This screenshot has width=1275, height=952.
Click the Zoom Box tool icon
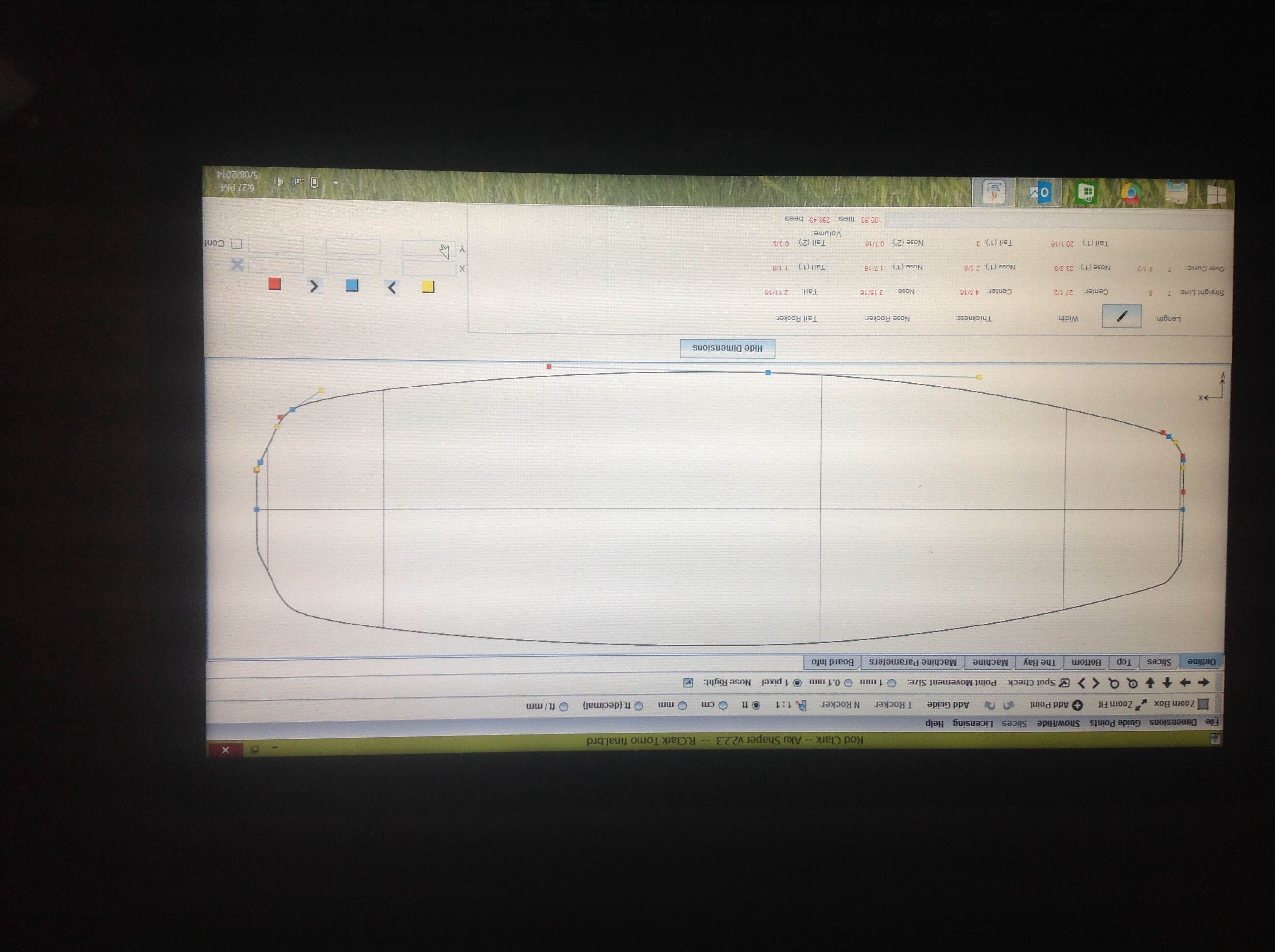[x=1203, y=704]
